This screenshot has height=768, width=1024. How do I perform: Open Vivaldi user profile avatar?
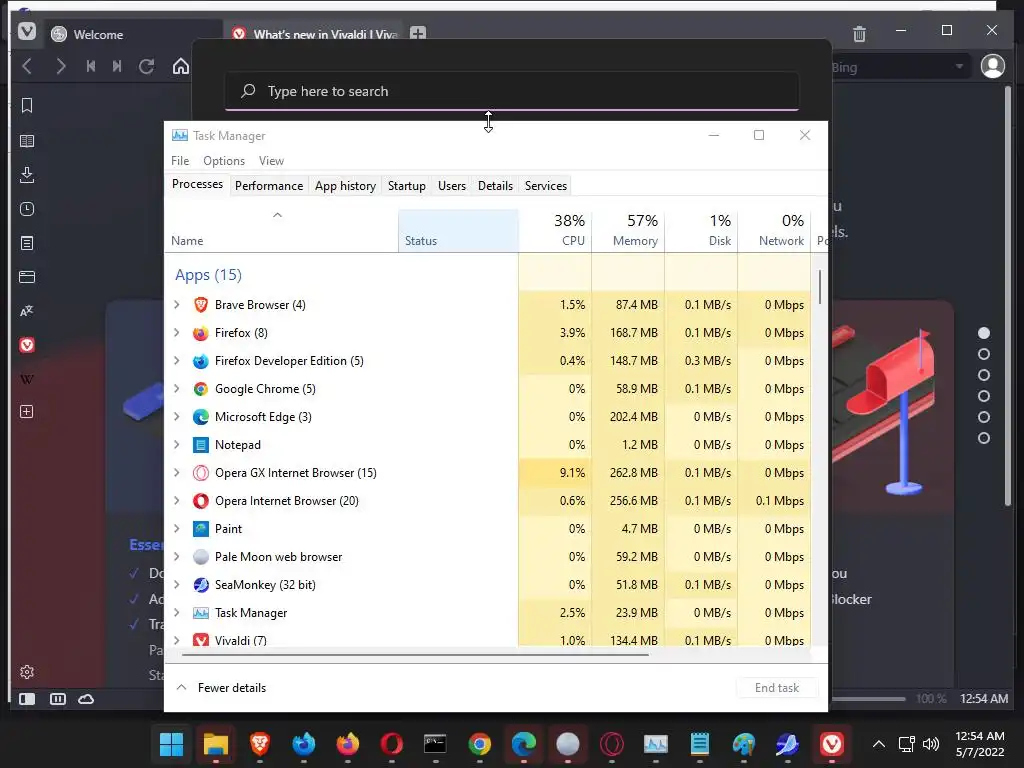pos(993,67)
